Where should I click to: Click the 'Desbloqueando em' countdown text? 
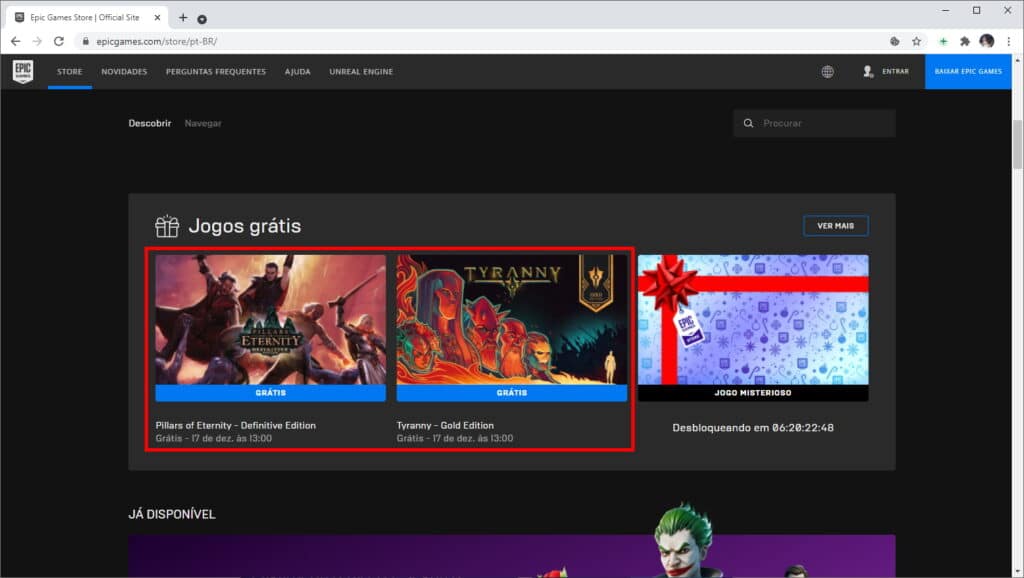(753, 428)
